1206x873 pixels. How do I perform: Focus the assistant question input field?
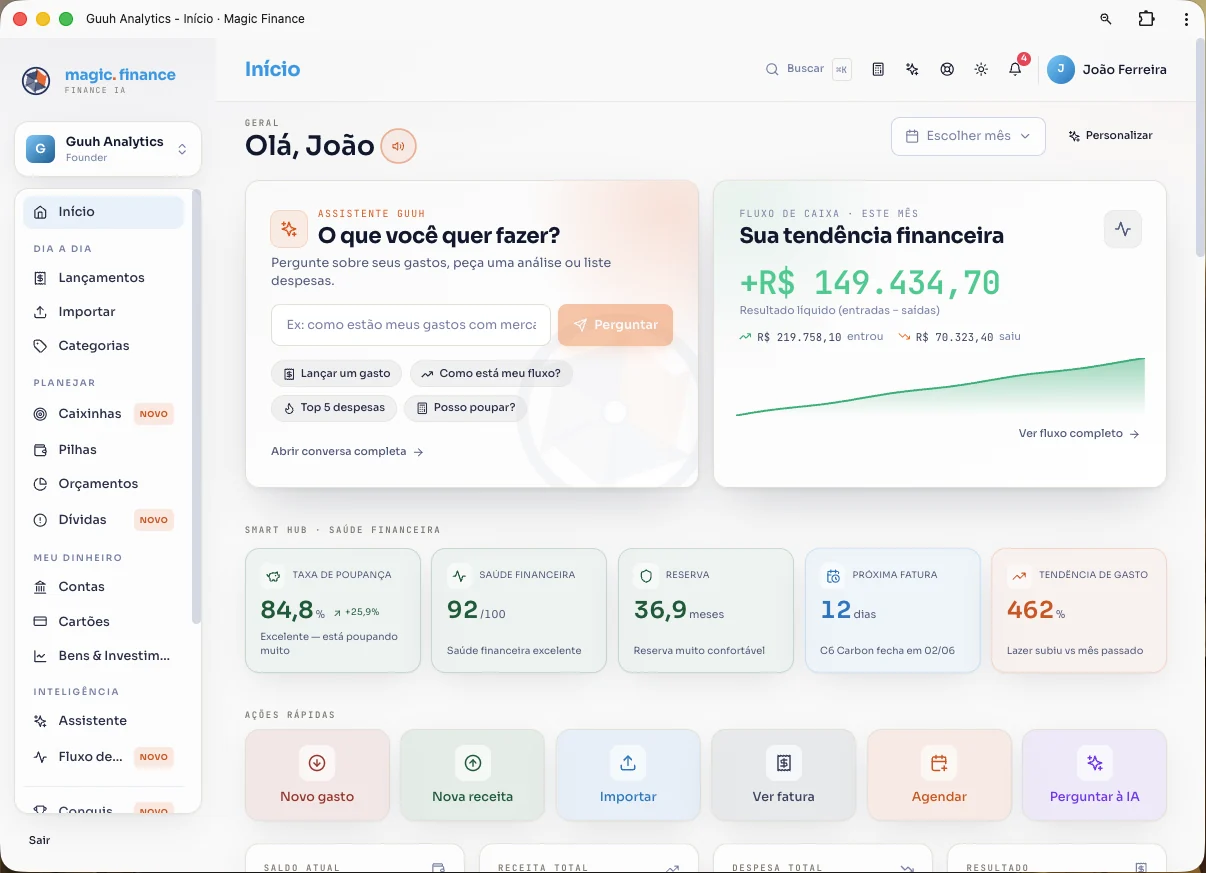coord(411,325)
